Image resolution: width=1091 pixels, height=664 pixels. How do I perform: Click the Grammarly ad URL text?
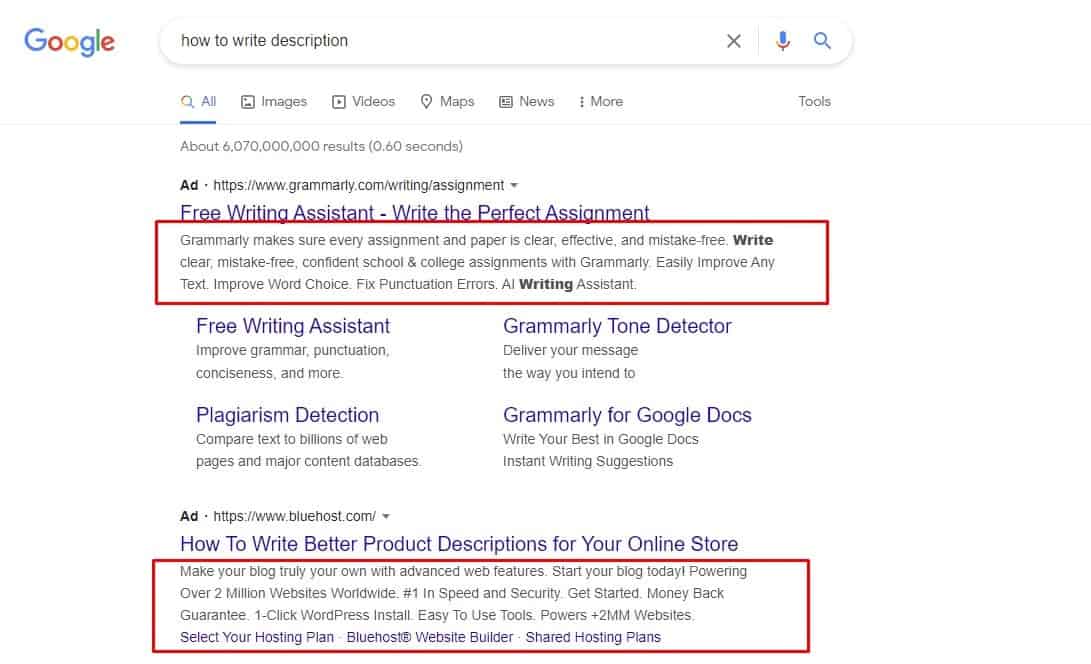coord(359,185)
